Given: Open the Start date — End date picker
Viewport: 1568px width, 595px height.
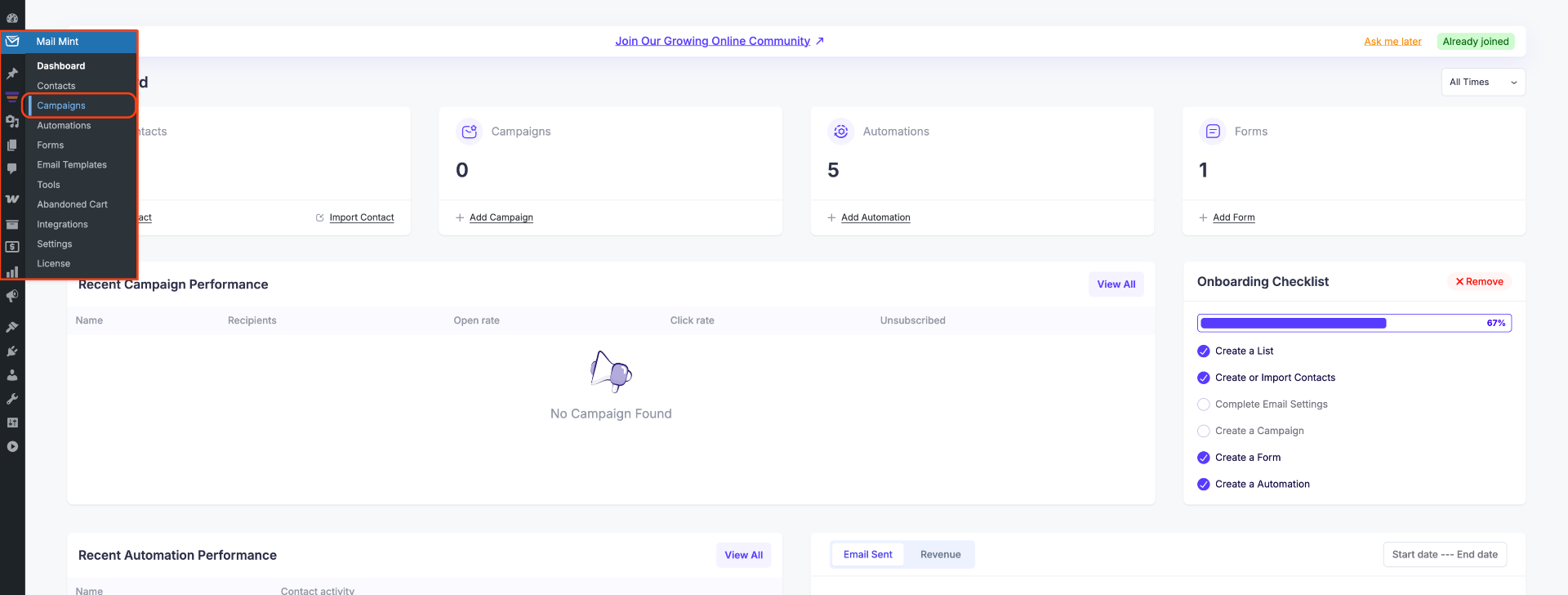Looking at the screenshot, I should click(1445, 554).
